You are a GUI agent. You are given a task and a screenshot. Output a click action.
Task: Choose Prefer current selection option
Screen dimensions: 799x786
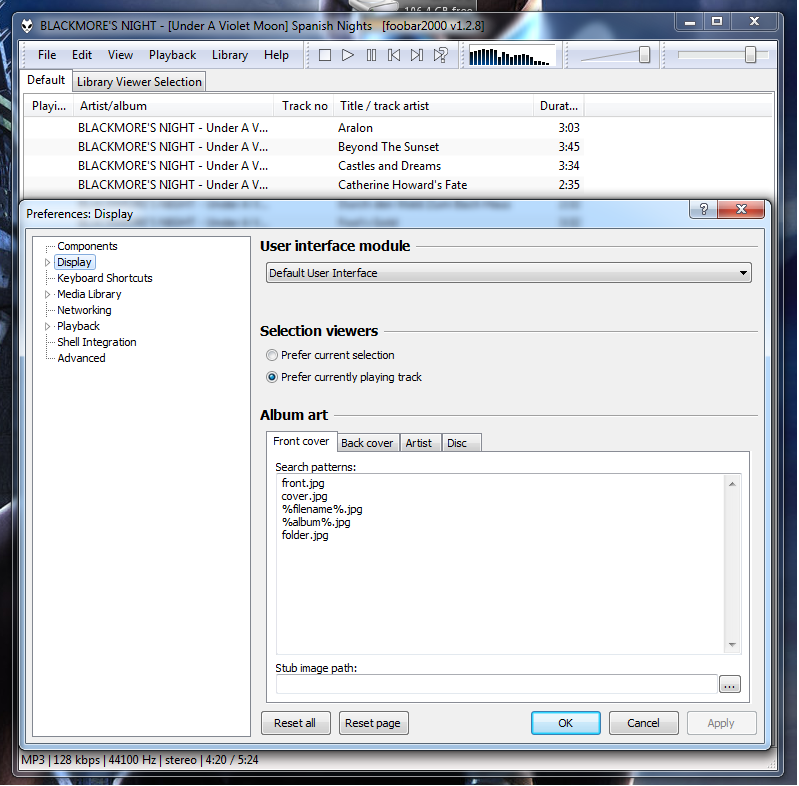tap(330, 355)
